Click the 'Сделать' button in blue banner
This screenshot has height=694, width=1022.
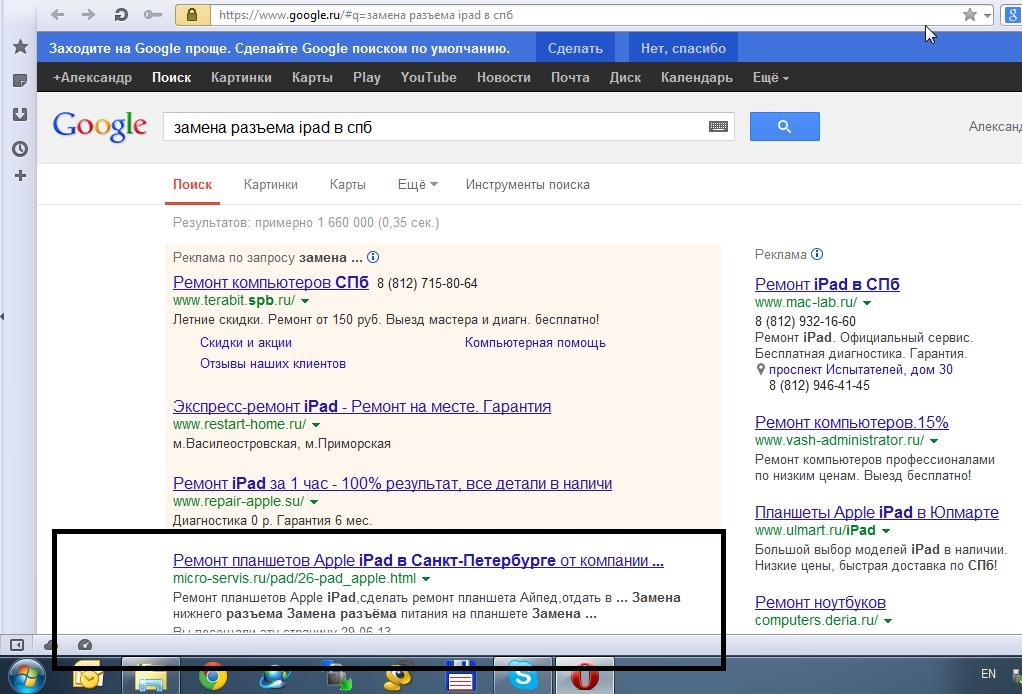pos(575,48)
